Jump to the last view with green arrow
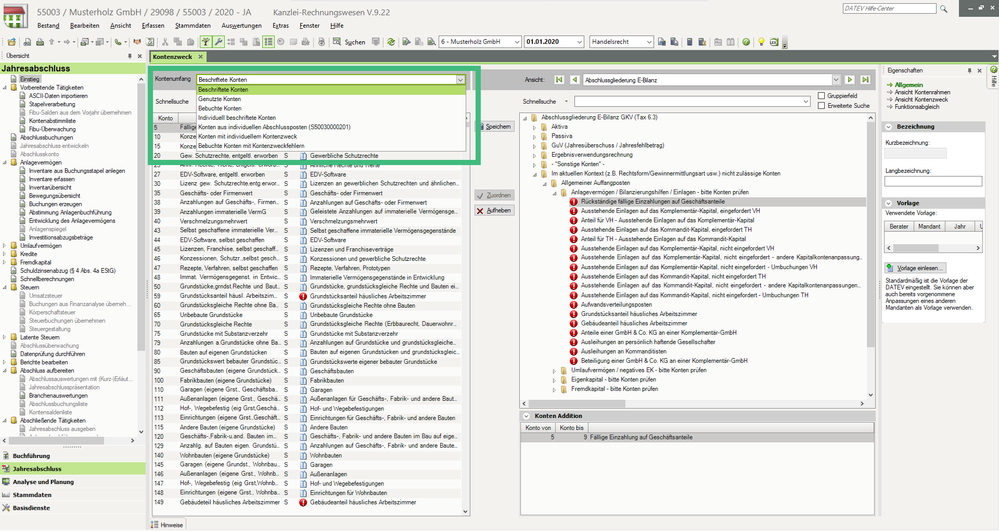The image size is (999, 531). (x=865, y=80)
